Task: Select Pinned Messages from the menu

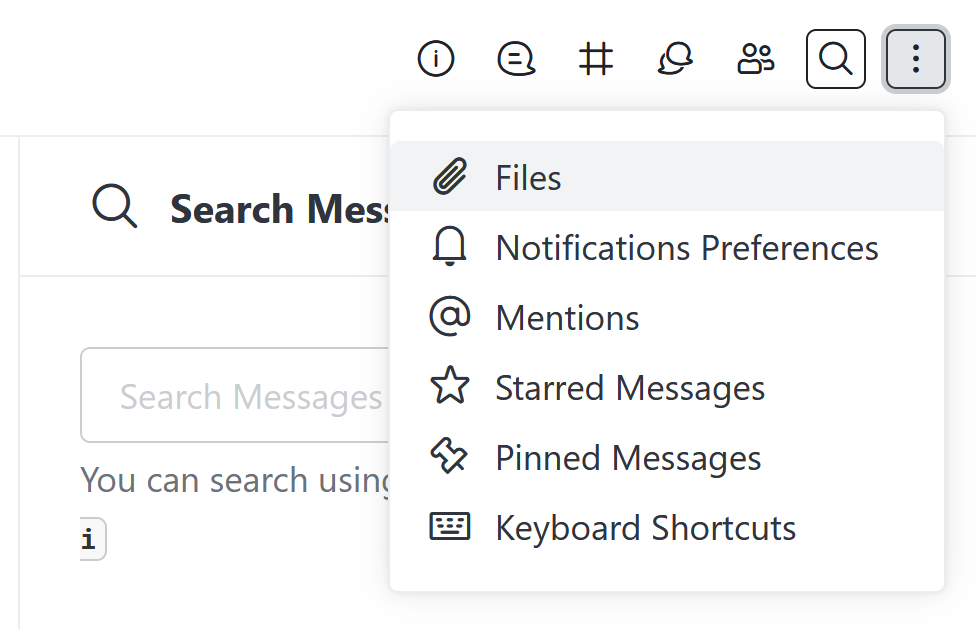Action: click(628, 458)
